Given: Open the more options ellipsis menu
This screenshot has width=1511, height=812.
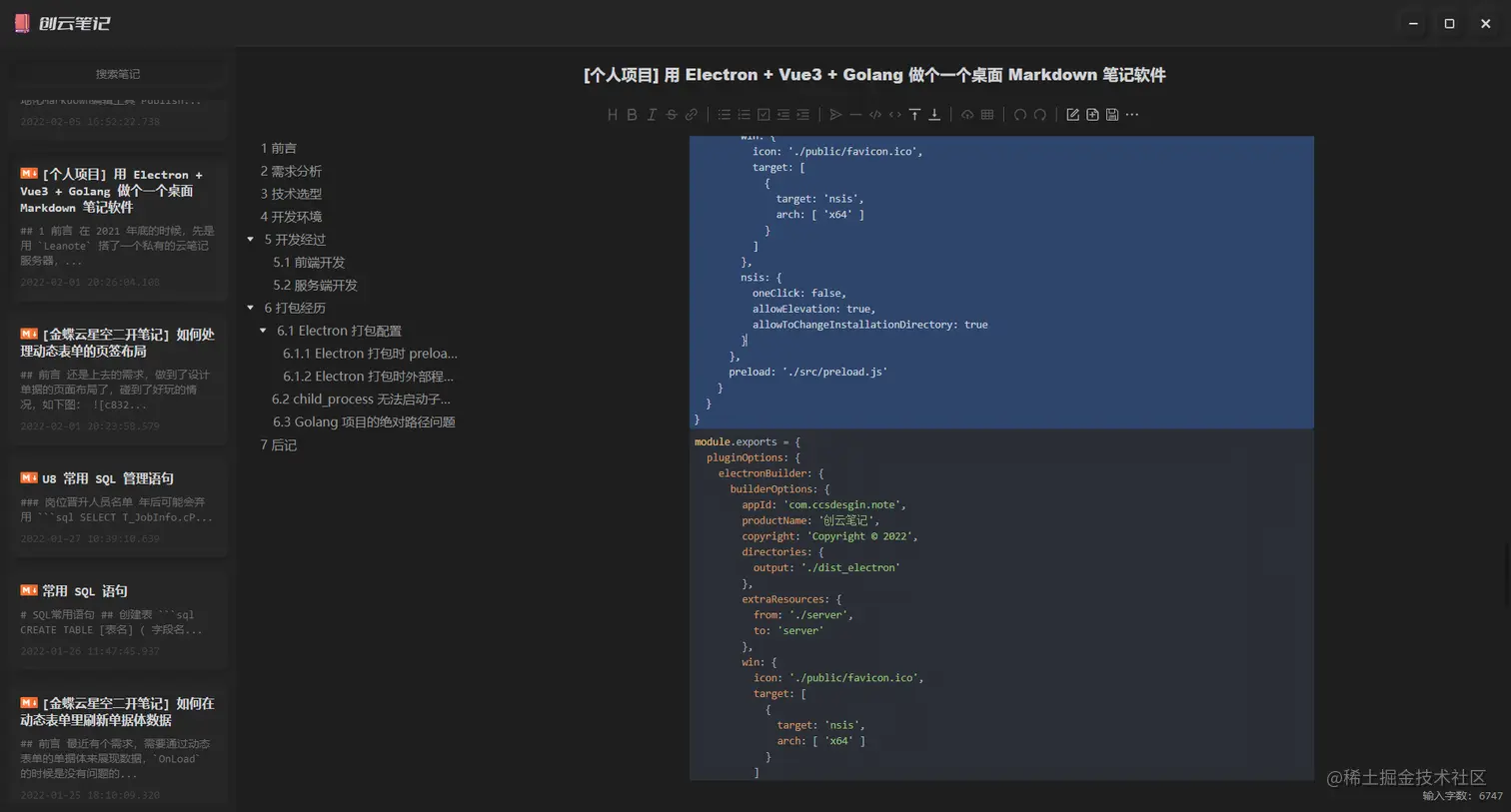Looking at the screenshot, I should click(1132, 115).
